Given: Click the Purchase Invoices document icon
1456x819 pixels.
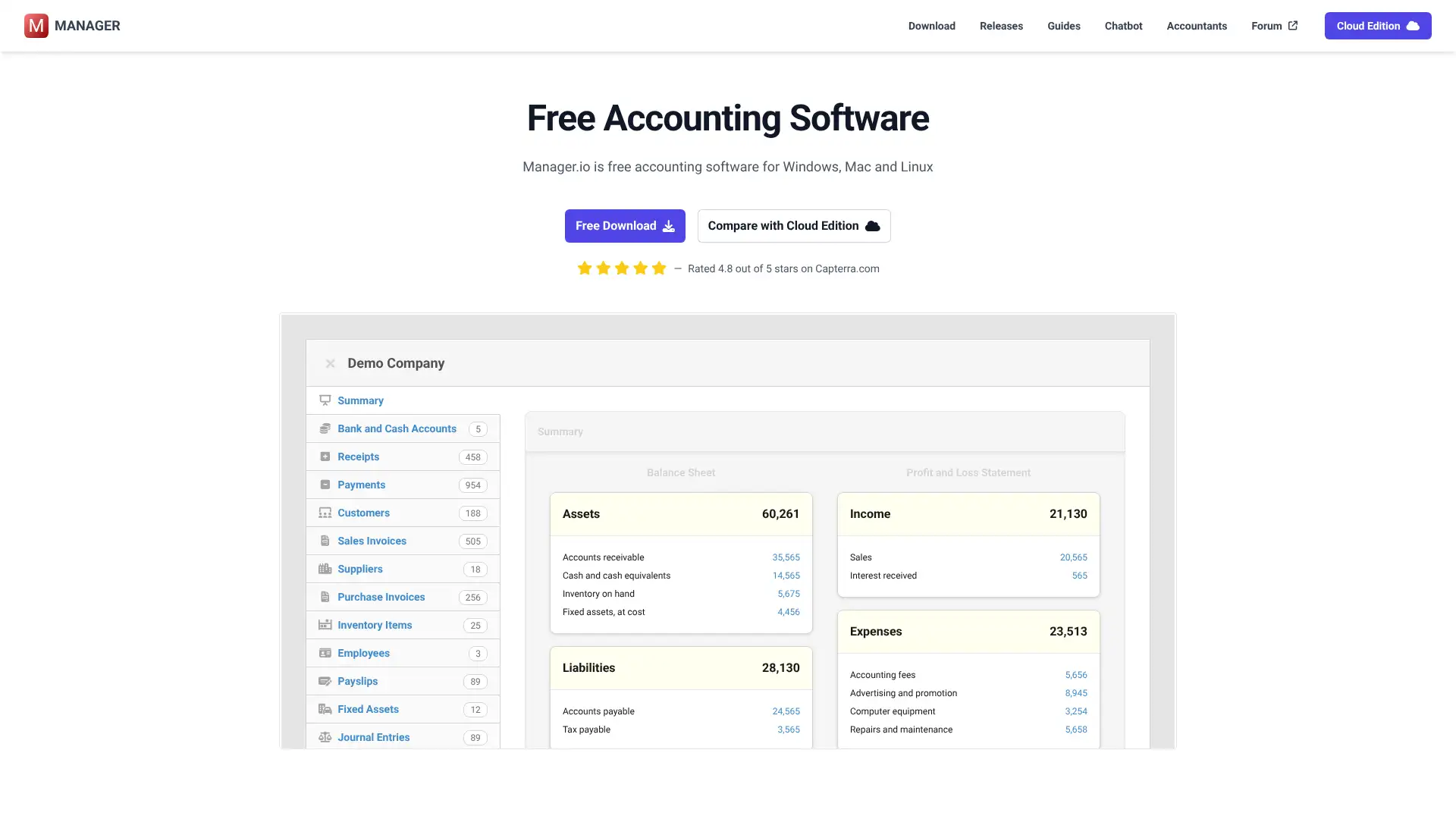Looking at the screenshot, I should 325,597.
